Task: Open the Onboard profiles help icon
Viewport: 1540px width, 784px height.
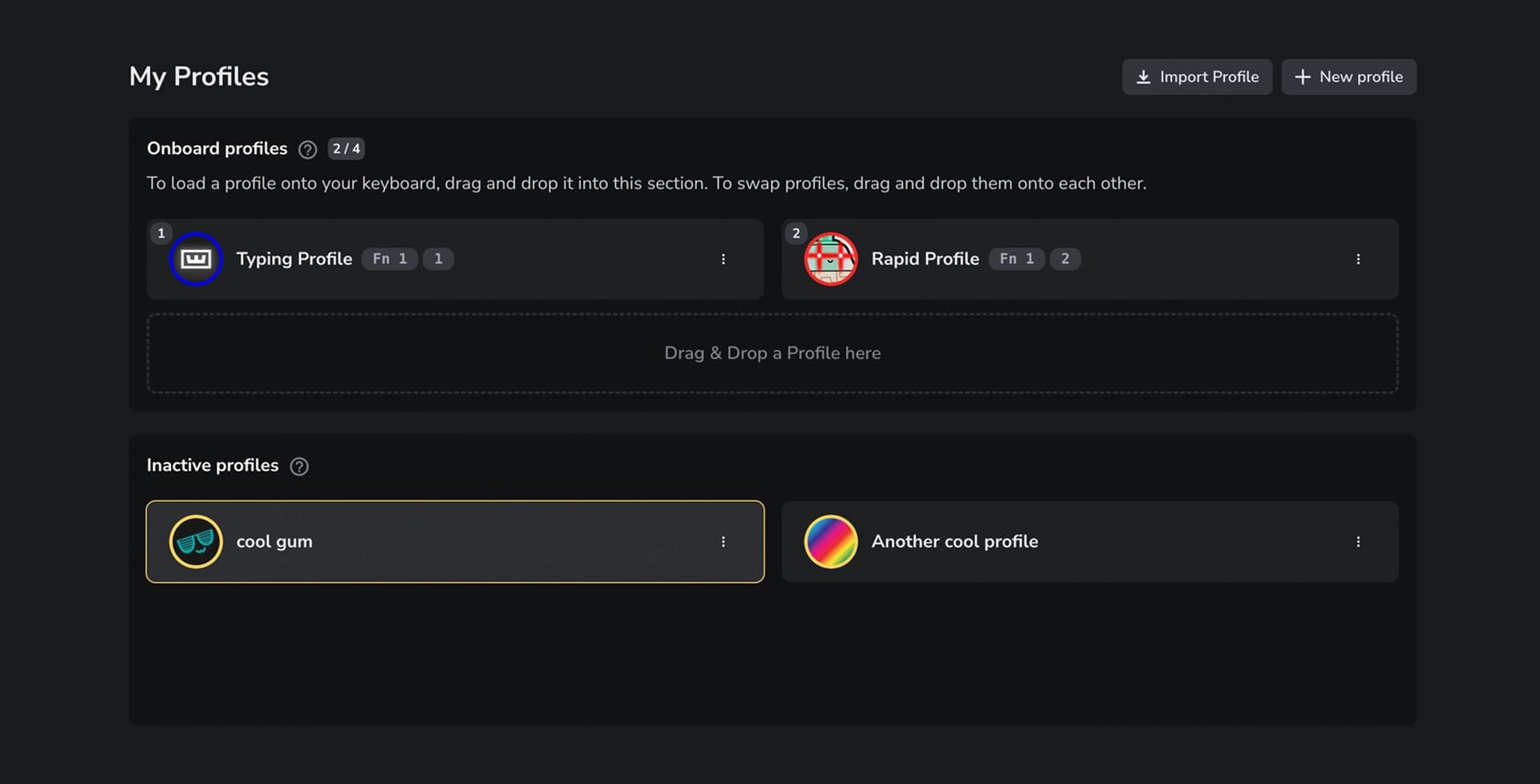Action: tap(307, 150)
